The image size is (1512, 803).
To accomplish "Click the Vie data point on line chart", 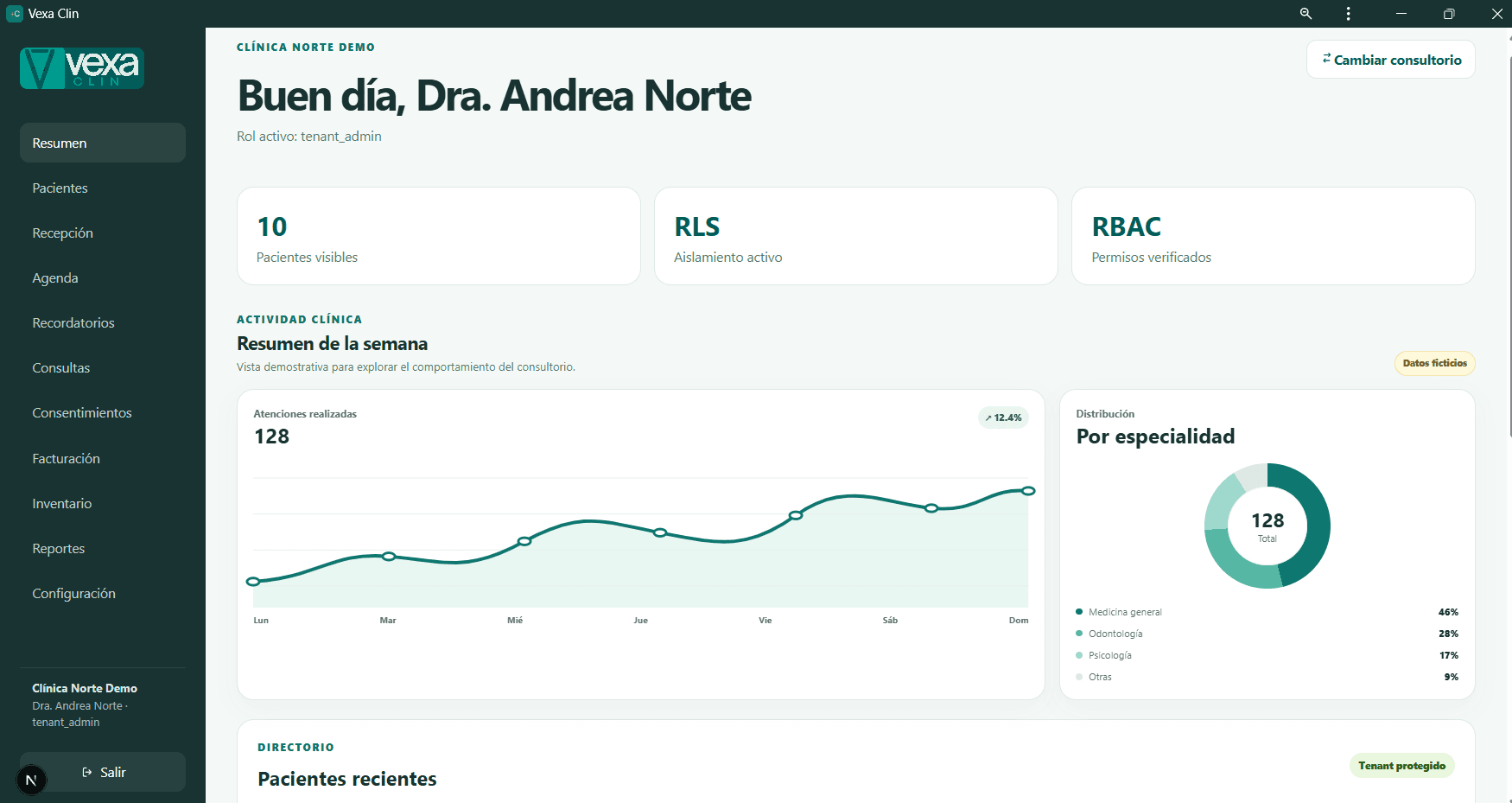I will [x=796, y=515].
